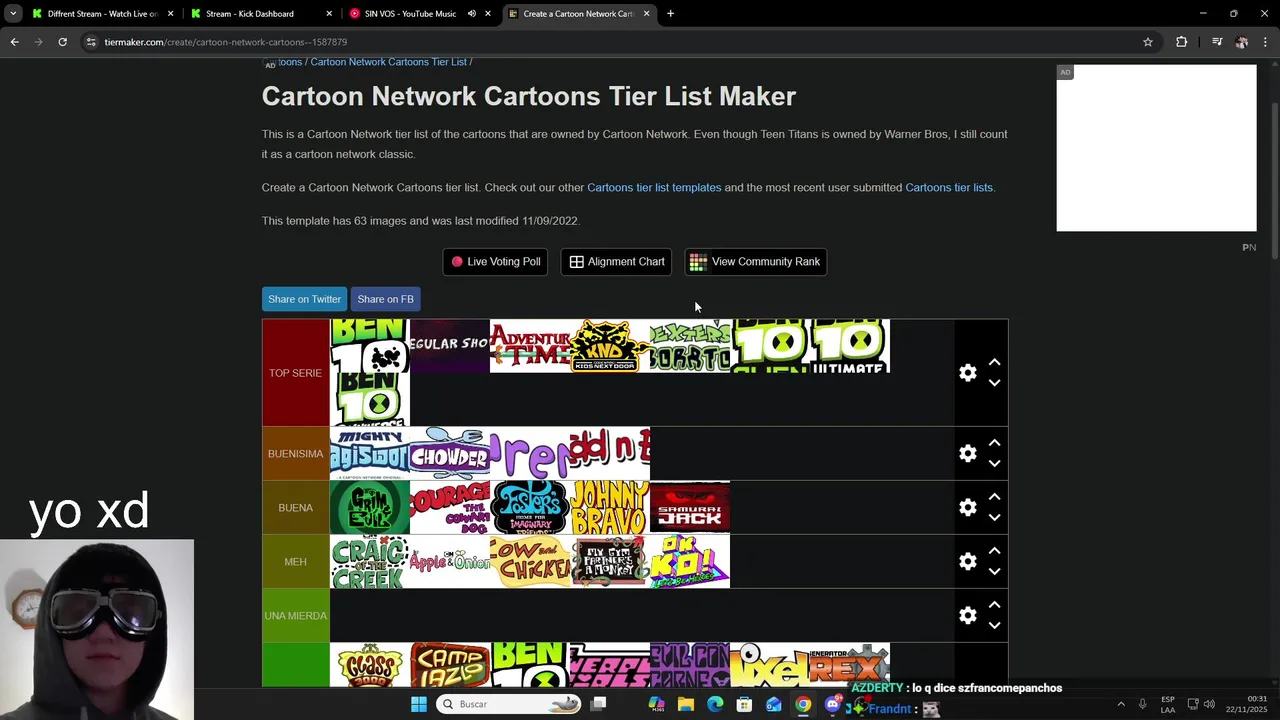The width and height of the screenshot is (1280, 720).
Task: Open the browser extensions menu
Action: pos(1182,42)
